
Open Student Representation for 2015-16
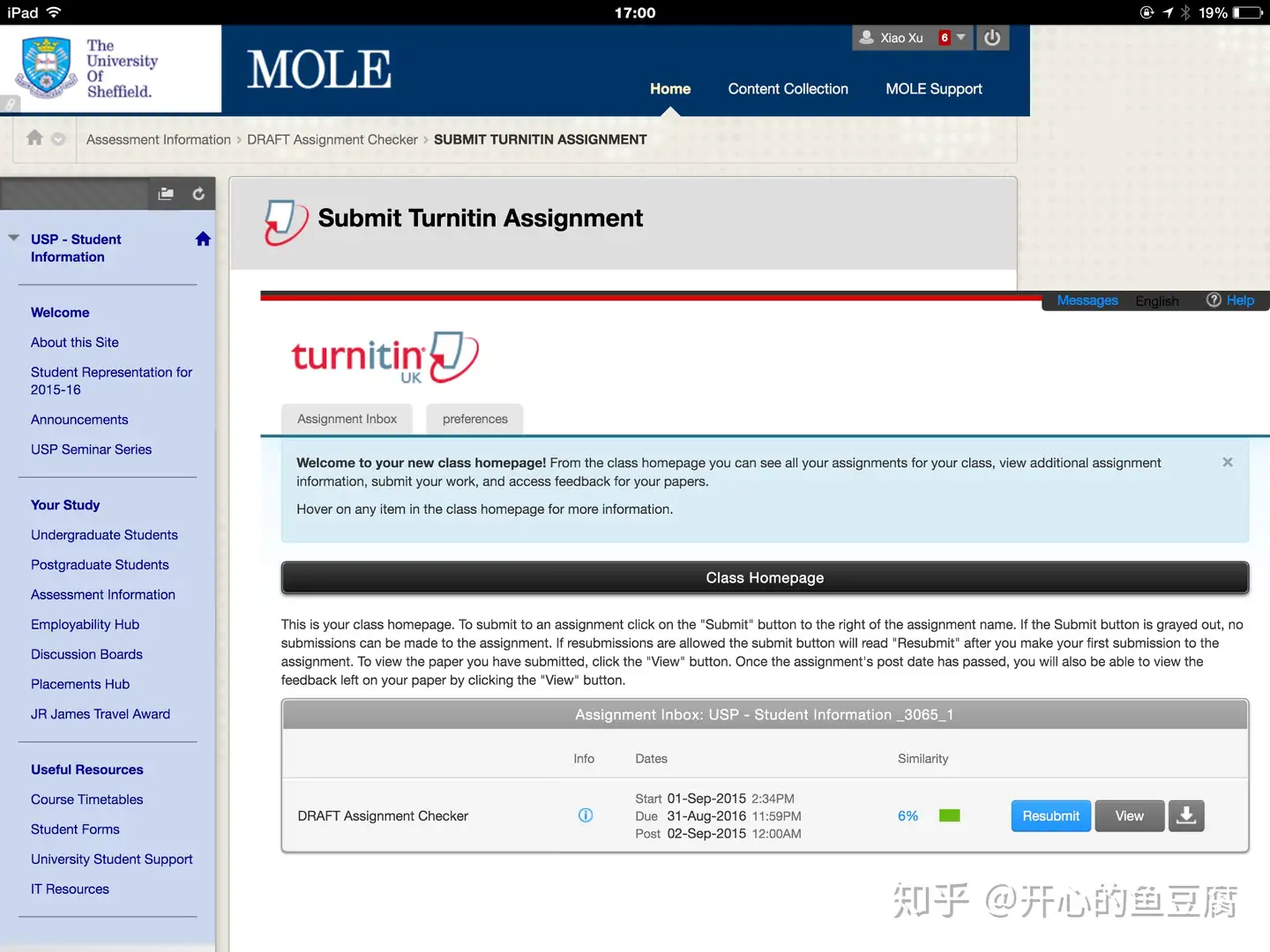pos(111,381)
